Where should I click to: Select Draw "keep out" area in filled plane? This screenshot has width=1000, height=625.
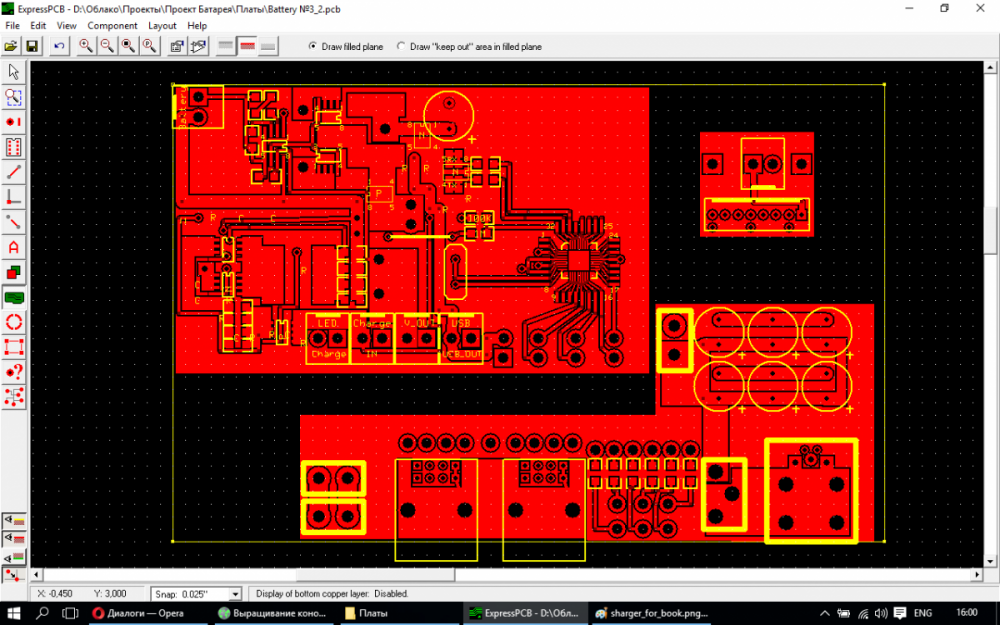pos(469,47)
